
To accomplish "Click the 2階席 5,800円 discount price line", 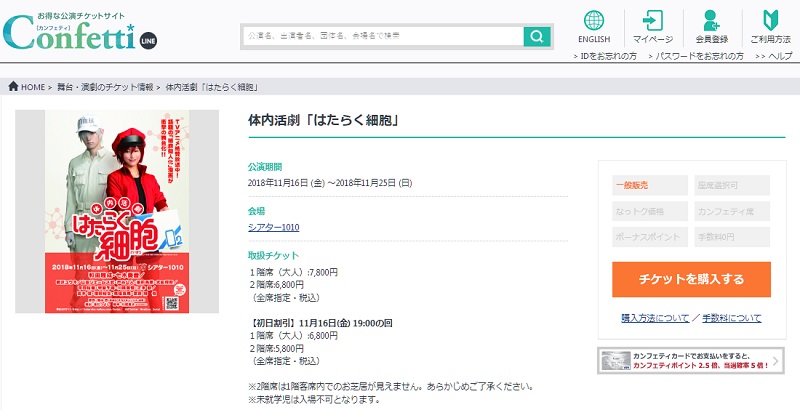I will (x=277, y=348).
